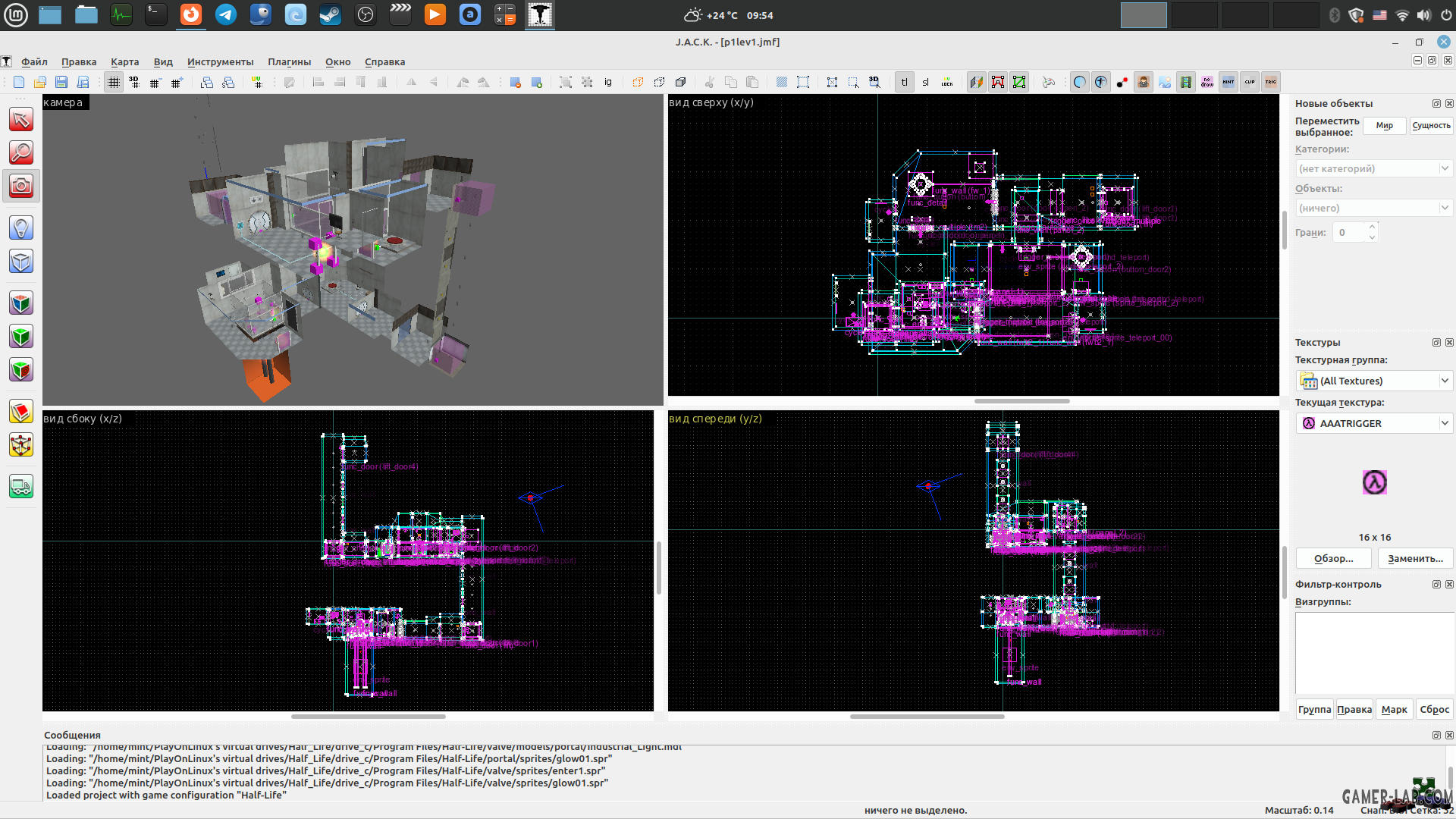This screenshot has height=819, width=1456.
Task: Toggle scale lock (sl)
Action: coord(925,82)
